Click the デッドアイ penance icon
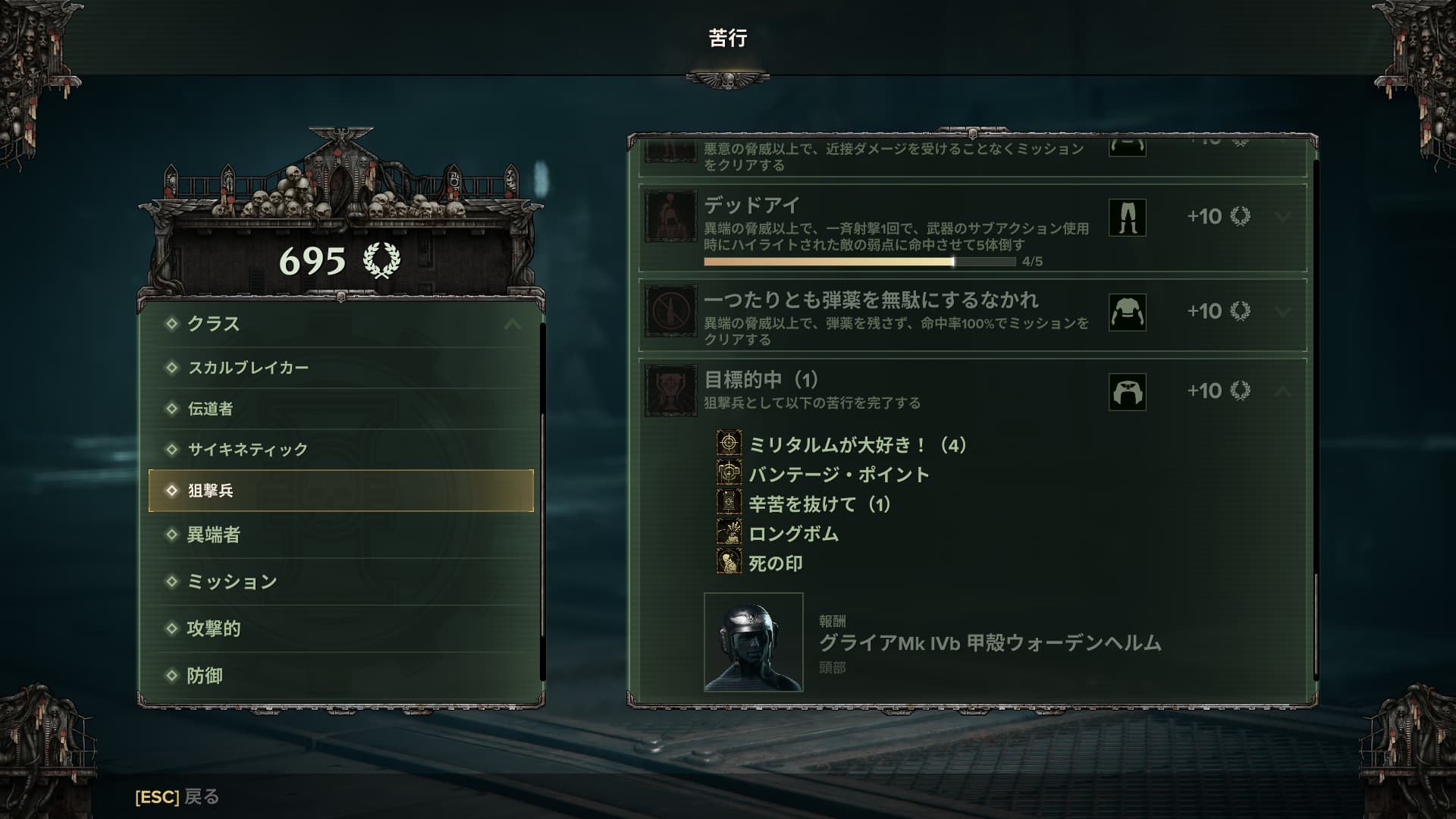 tap(670, 216)
